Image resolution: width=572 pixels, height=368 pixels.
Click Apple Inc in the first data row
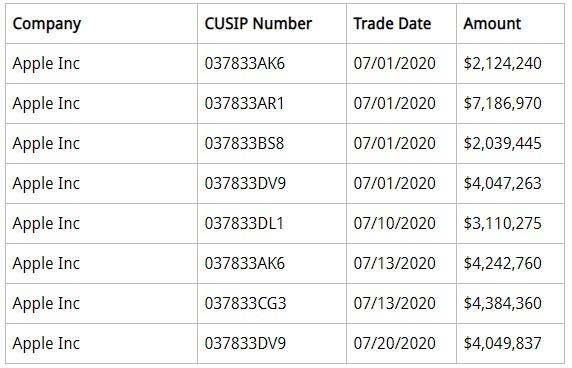(46, 64)
